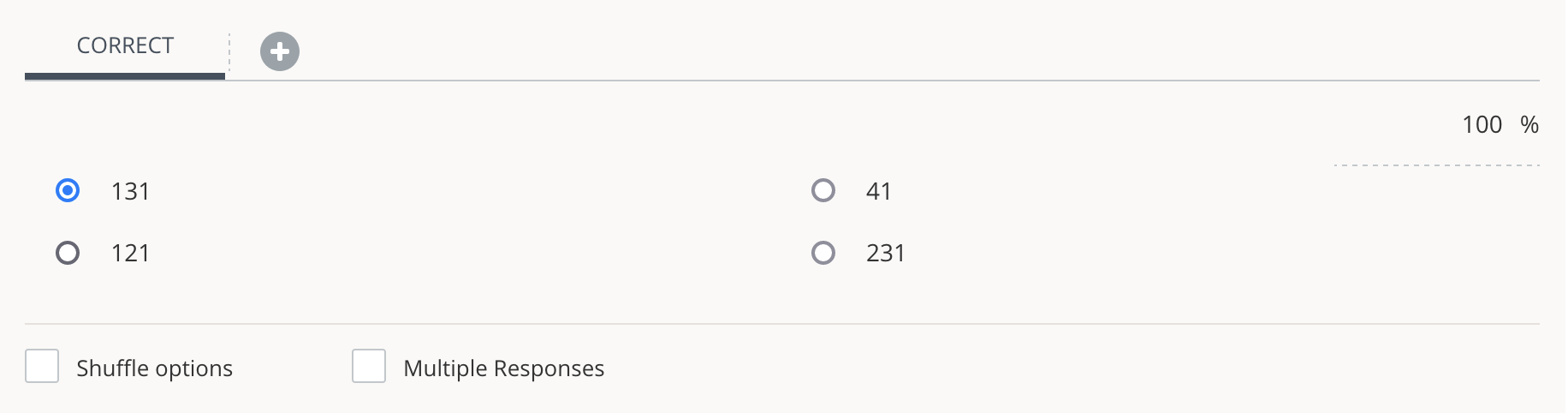
Task: Click the "131" answer option text
Action: click(x=130, y=191)
